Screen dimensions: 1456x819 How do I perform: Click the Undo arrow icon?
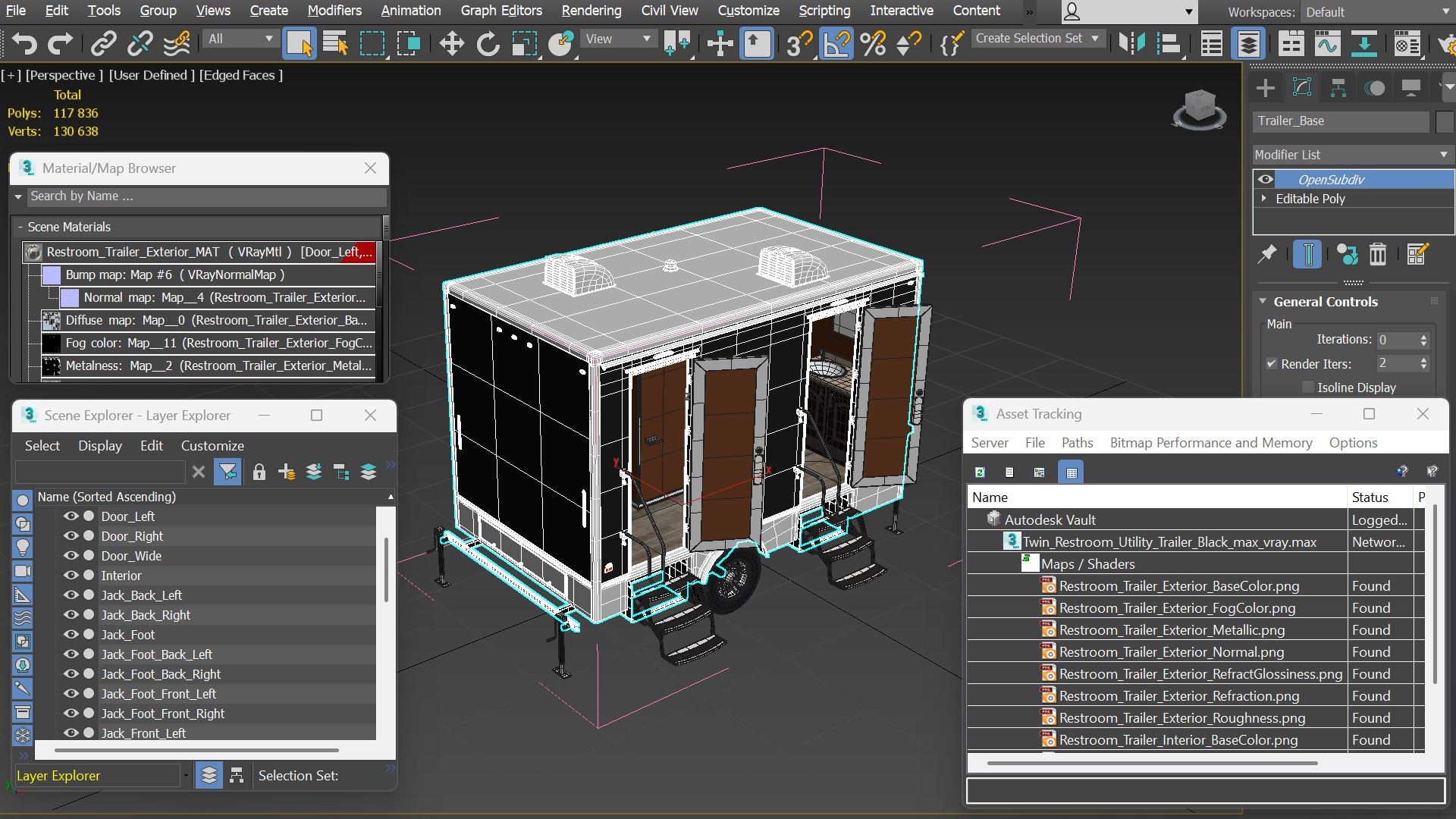pyautogui.click(x=25, y=43)
